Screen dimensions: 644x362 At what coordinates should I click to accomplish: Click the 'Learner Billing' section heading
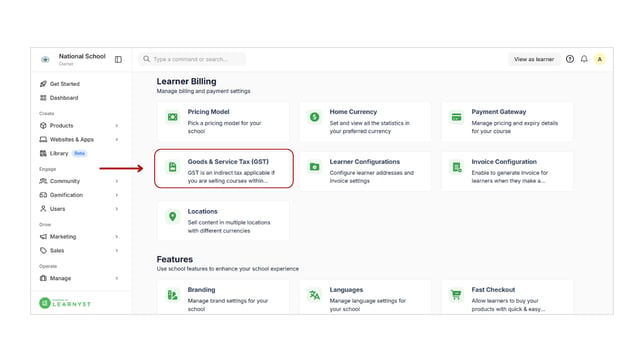(186, 81)
